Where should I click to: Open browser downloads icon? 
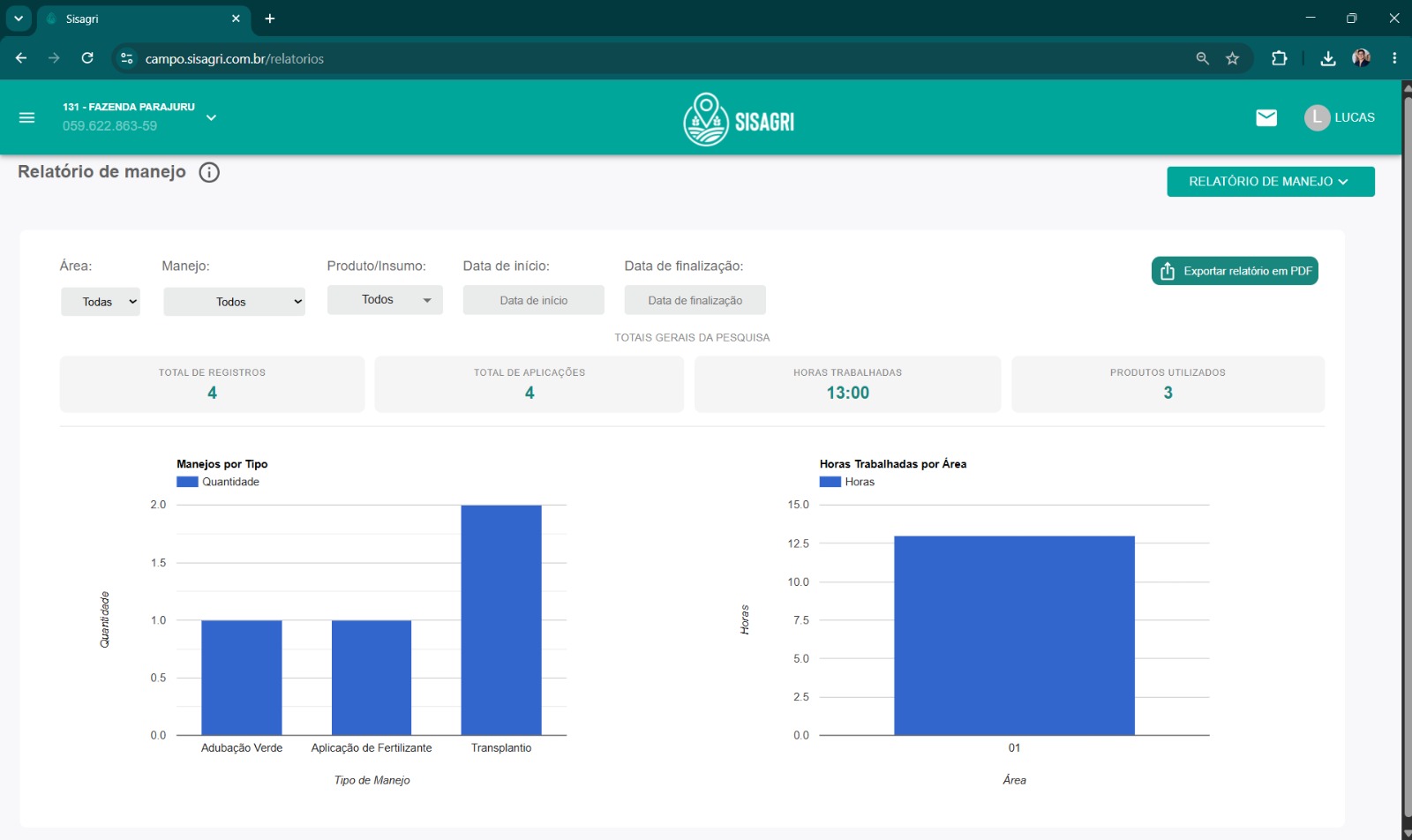tap(1327, 58)
